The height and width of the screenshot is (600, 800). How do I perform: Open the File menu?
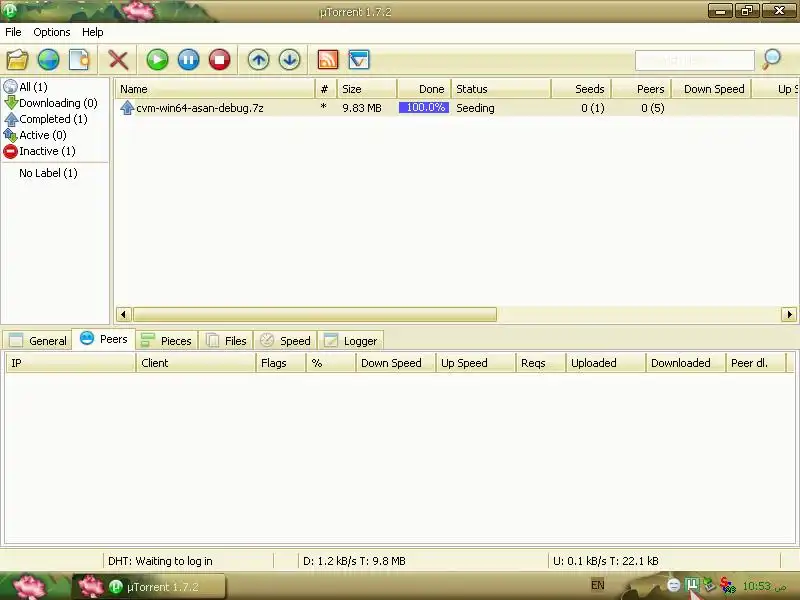pyautogui.click(x=13, y=32)
